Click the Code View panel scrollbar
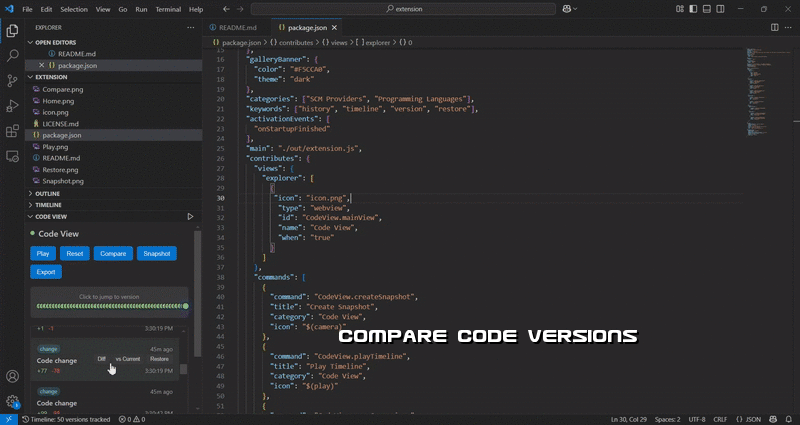Viewport: 800px width, 425px height. click(197, 294)
